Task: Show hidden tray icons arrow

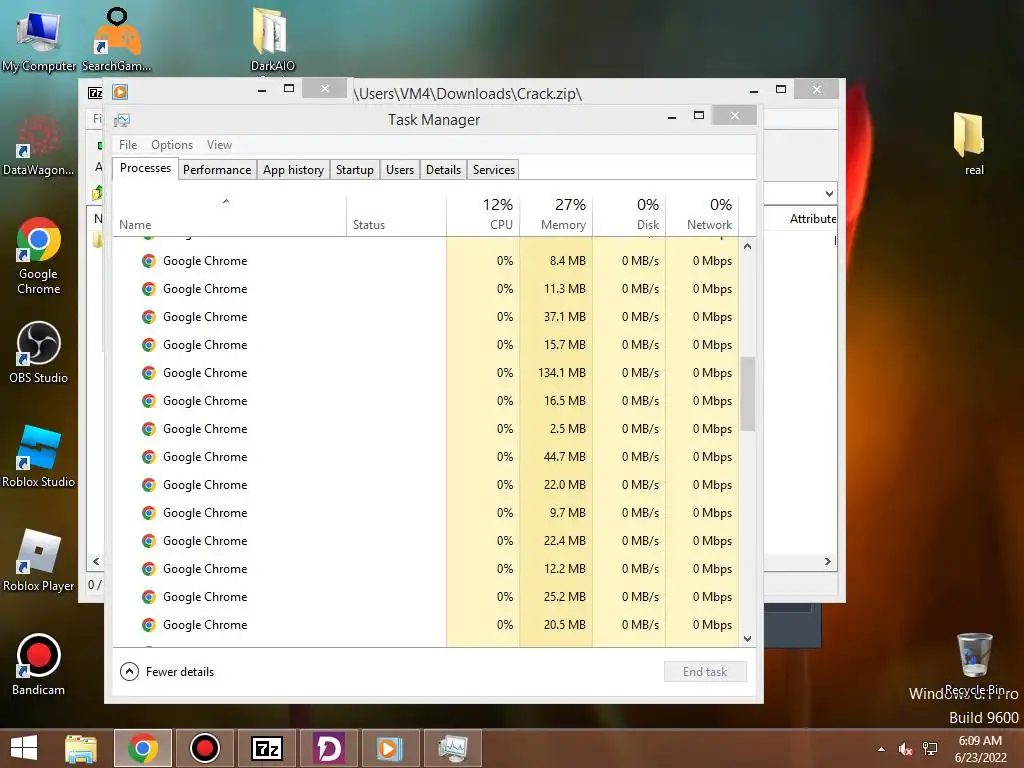Action: click(x=882, y=749)
